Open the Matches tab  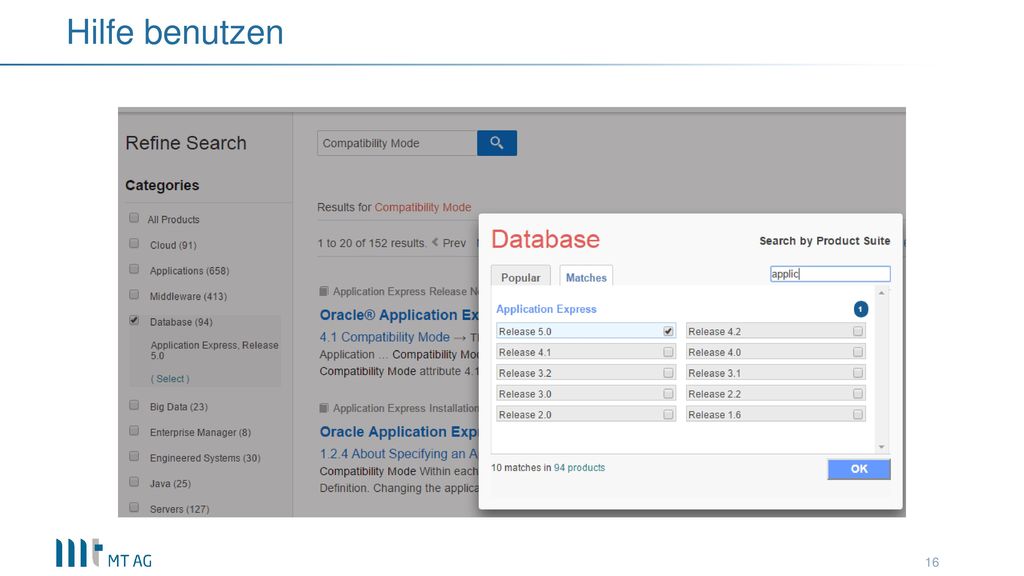586,276
